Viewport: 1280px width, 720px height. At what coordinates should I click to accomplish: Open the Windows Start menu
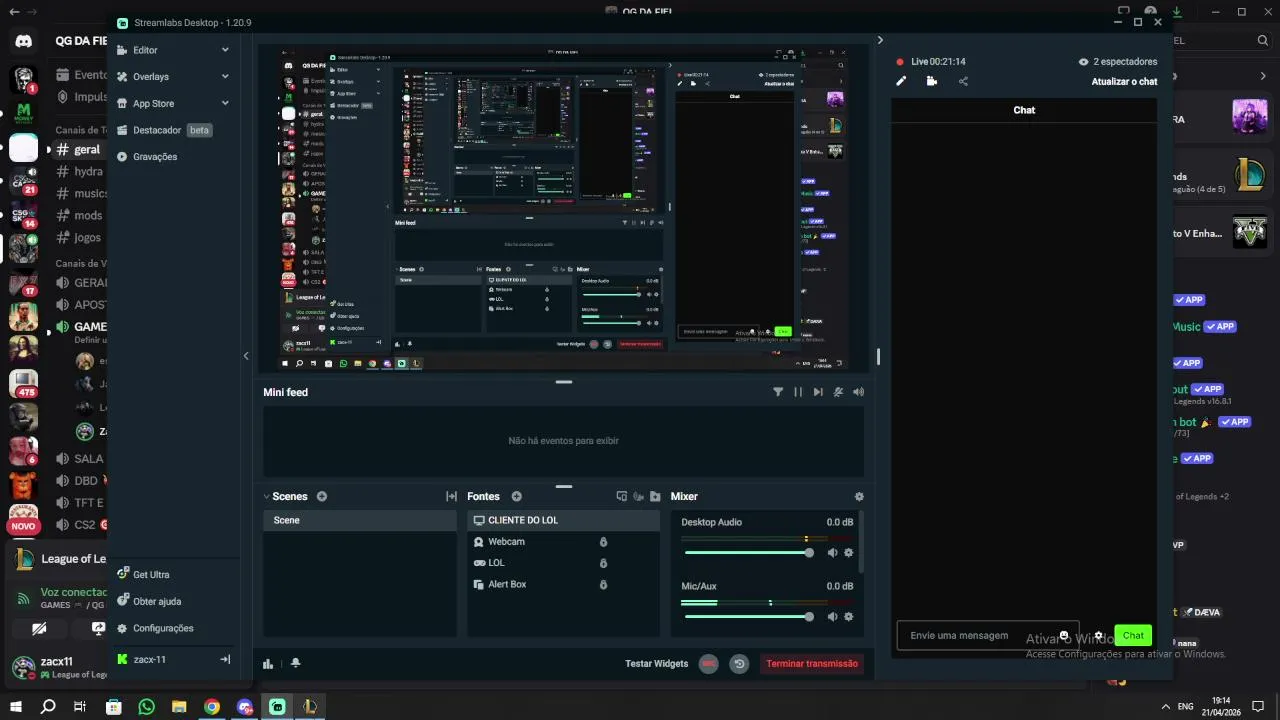(x=15, y=707)
